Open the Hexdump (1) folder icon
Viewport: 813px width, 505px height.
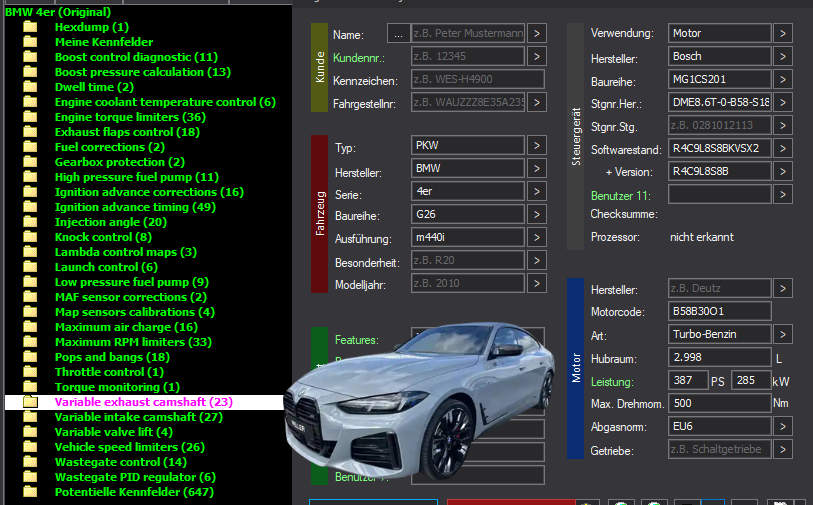[30, 27]
